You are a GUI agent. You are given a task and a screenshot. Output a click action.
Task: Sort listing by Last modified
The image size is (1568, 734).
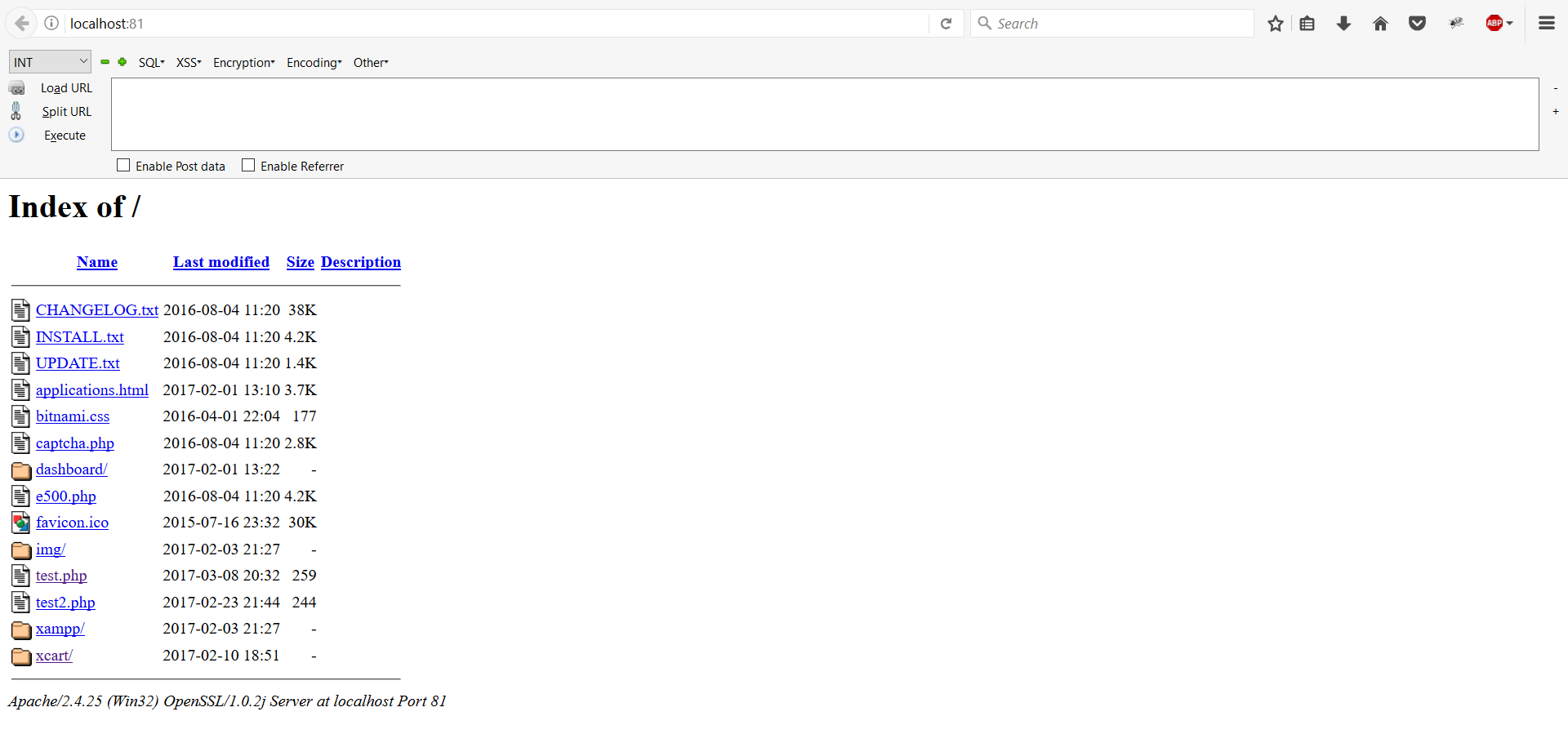tap(220, 262)
